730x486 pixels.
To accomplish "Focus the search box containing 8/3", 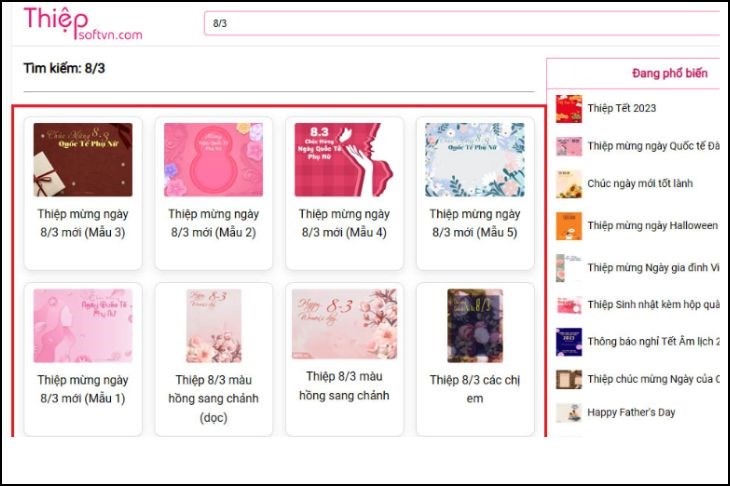I will (x=462, y=23).
